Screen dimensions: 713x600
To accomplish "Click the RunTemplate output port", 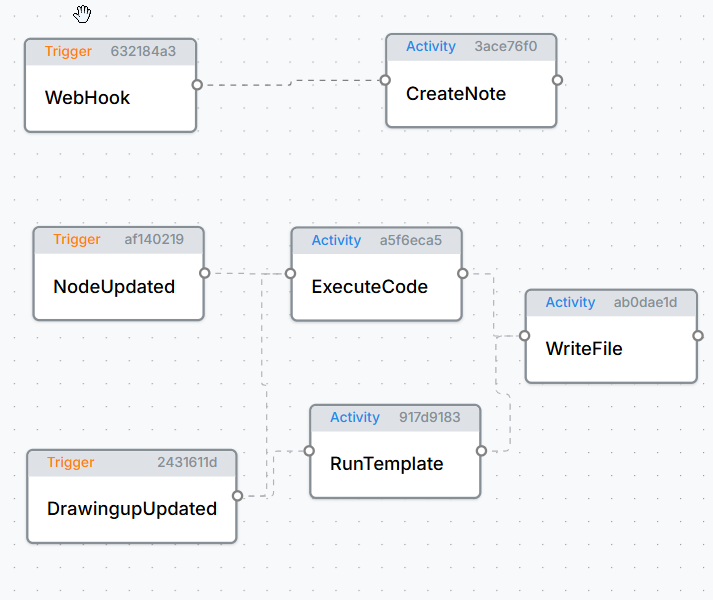I will click(x=481, y=451).
